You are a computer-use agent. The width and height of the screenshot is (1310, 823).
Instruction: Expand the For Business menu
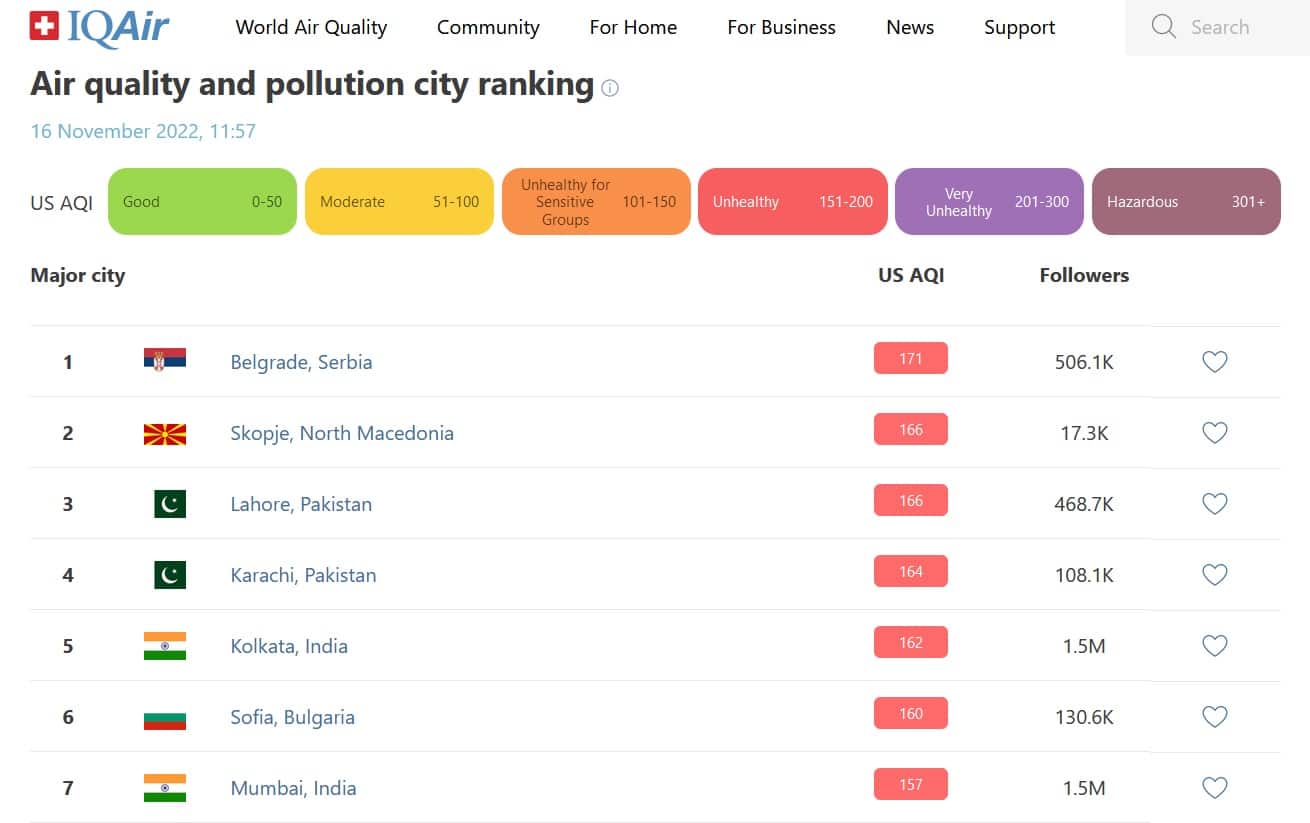781,28
